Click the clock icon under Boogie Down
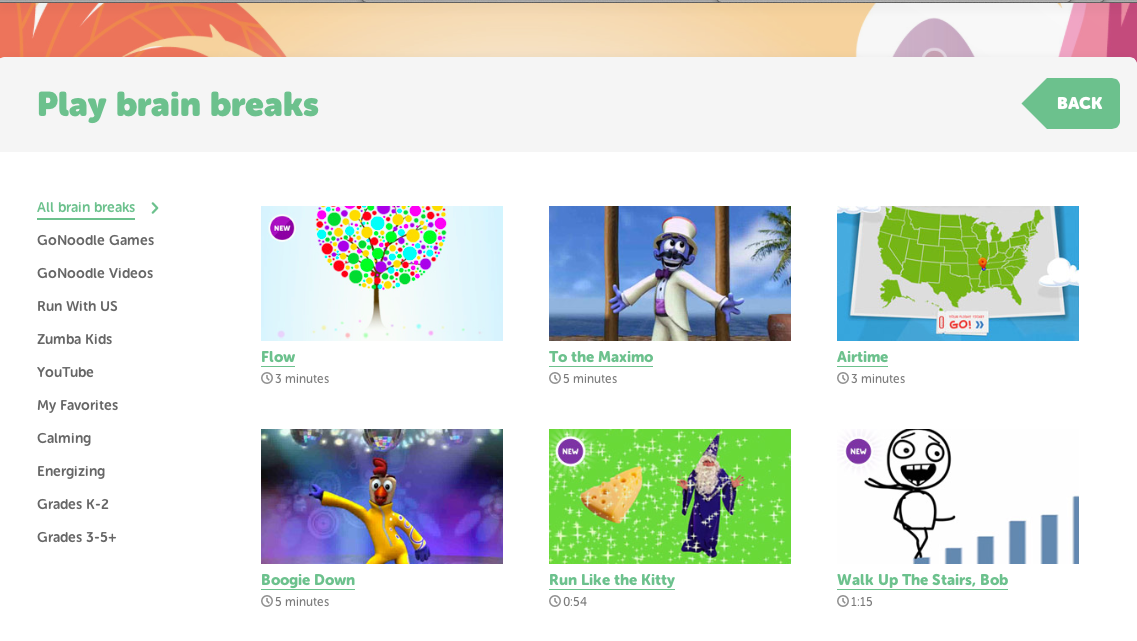Image resolution: width=1137 pixels, height=641 pixels. pyautogui.click(x=267, y=601)
